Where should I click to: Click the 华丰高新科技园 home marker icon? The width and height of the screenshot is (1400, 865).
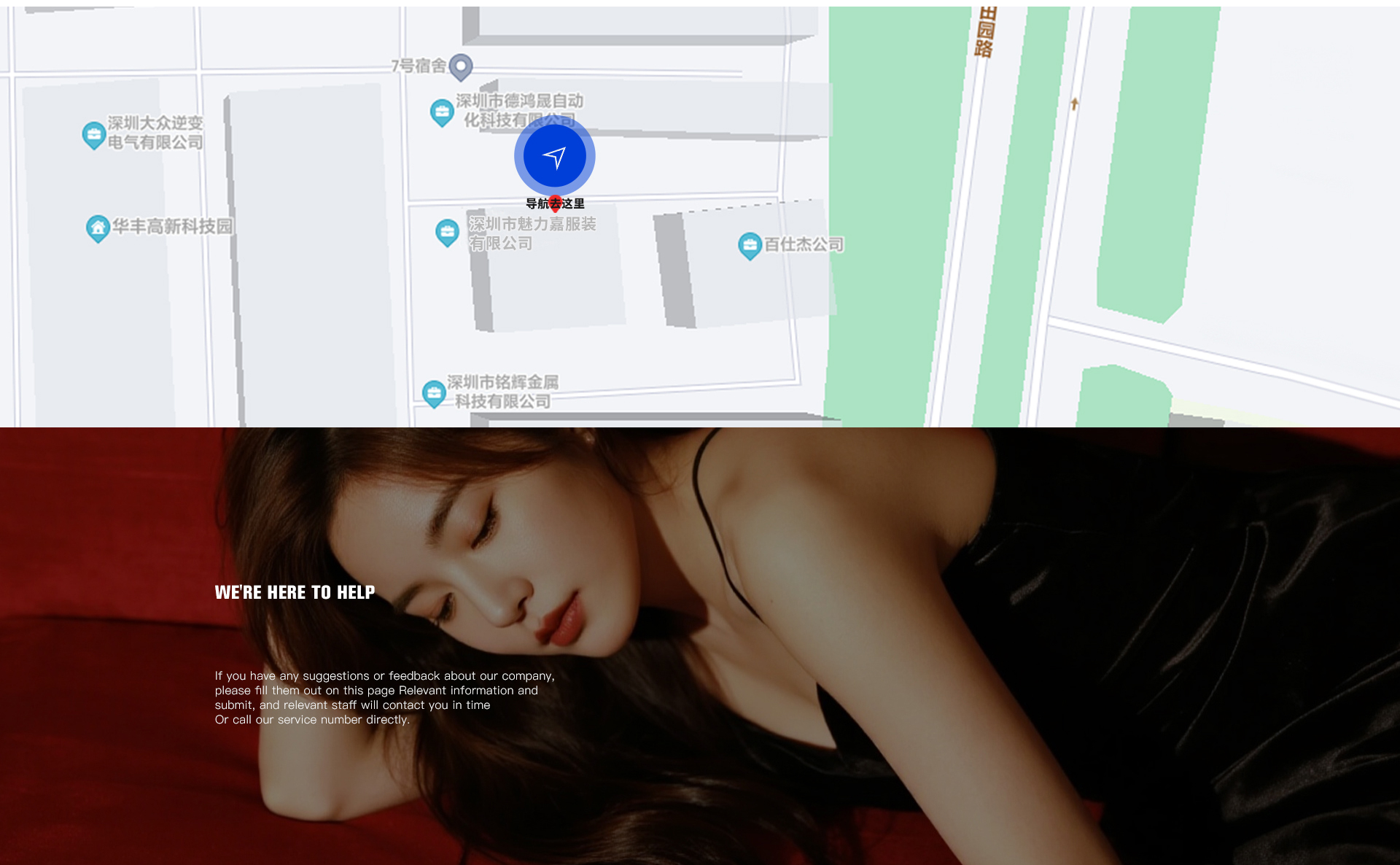pyautogui.click(x=98, y=228)
